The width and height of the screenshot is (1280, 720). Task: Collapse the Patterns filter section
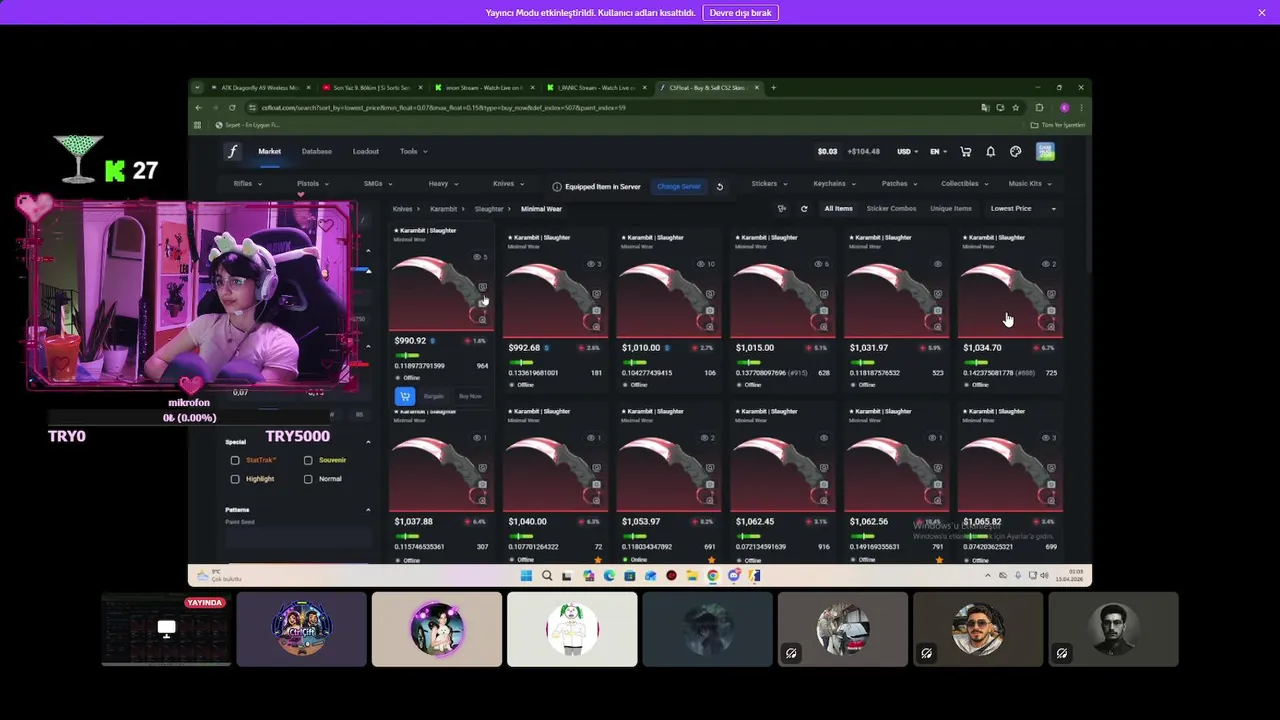pos(368,510)
